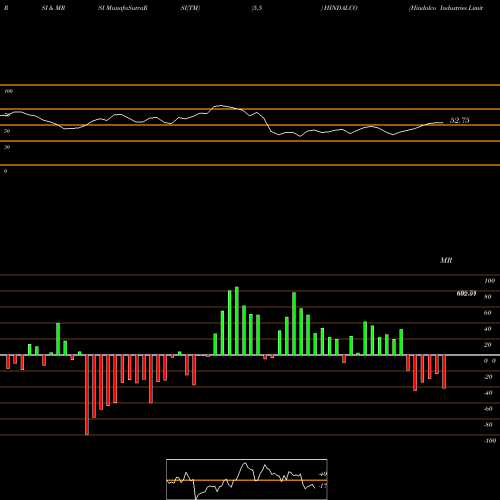The width and height of the screenshot is (500, 500).
Task: Click the 'SI MunafaSutraR' header text
Action: click(x=123, y=8)
